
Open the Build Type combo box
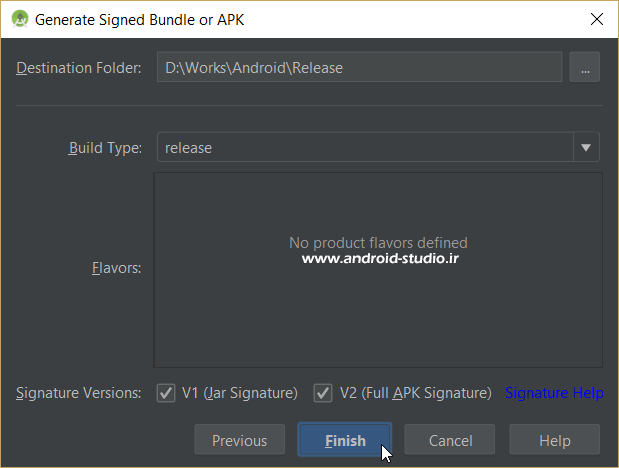click(x=364, y=148)
